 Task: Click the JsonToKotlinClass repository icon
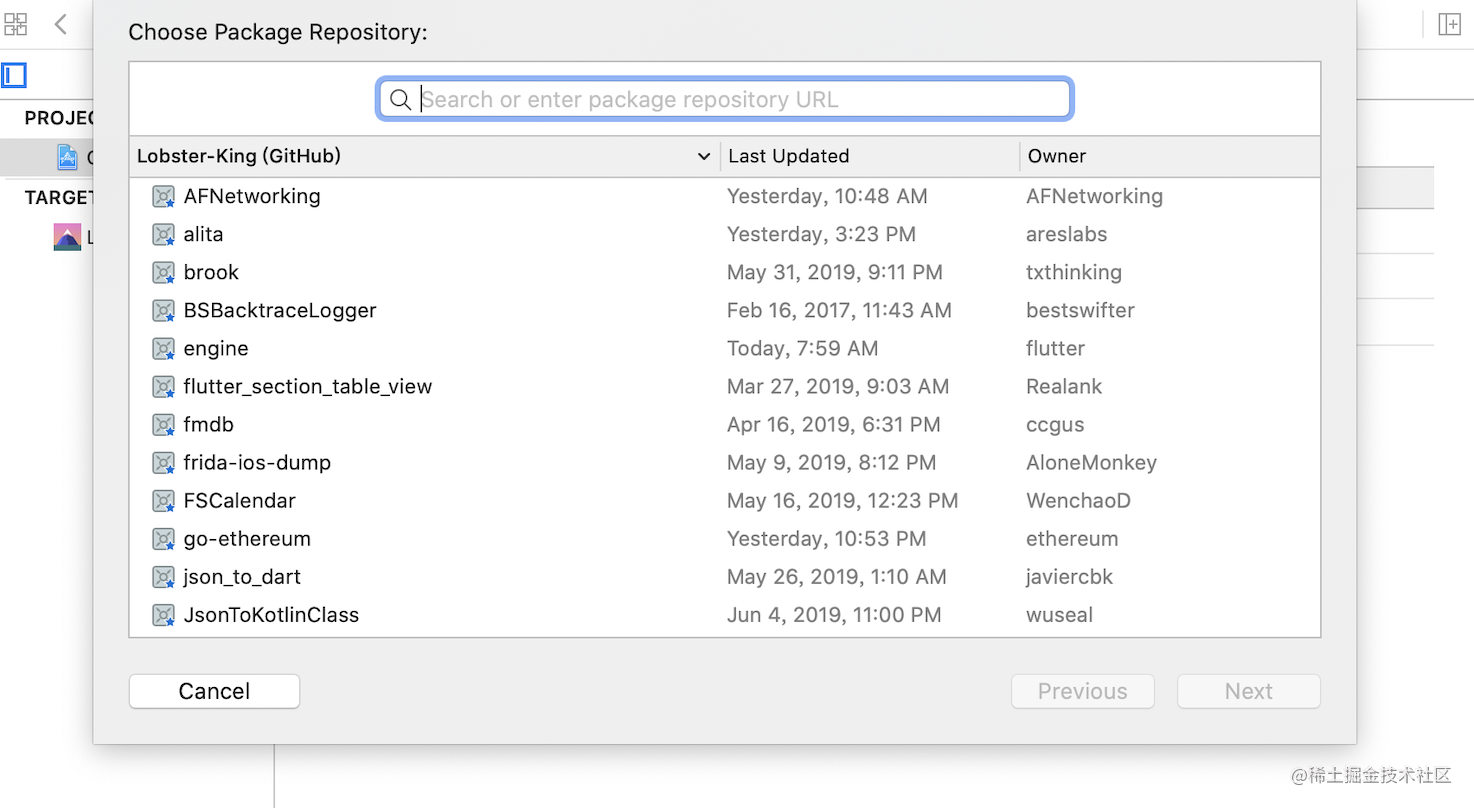(164, 615)
